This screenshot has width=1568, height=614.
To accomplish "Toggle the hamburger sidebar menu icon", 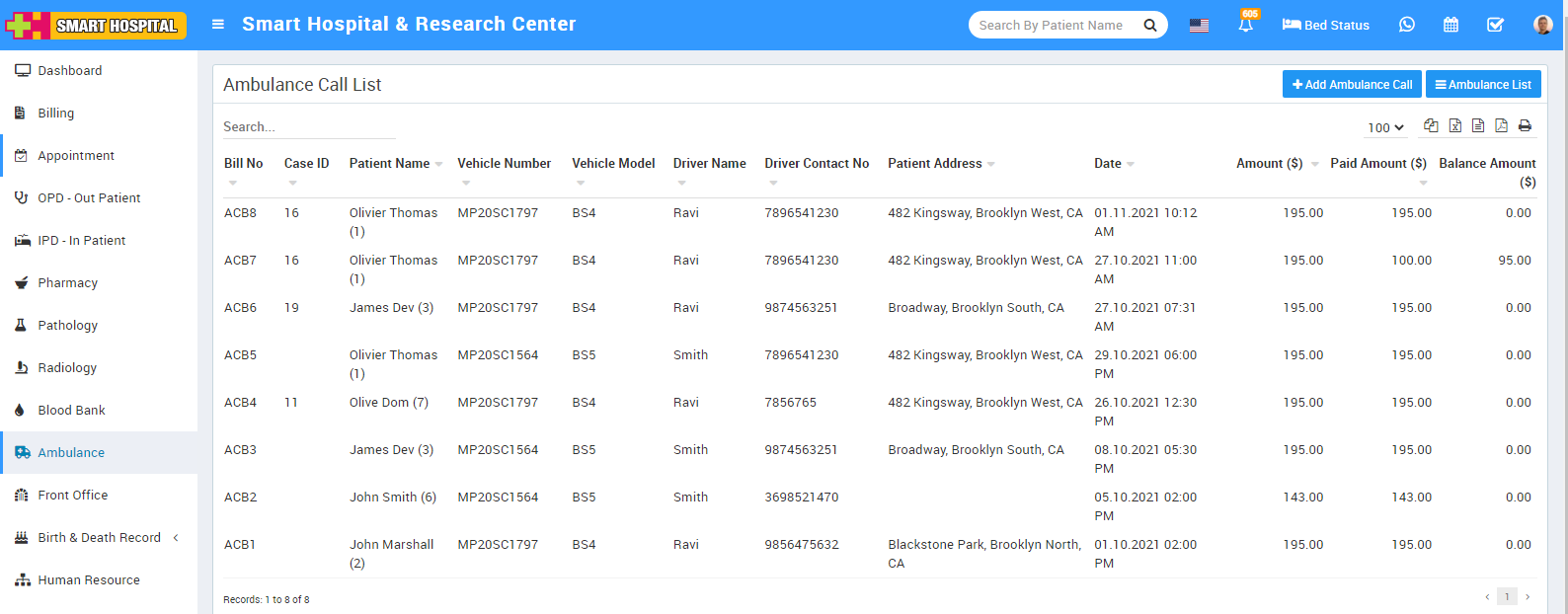I will coord(218,25).
